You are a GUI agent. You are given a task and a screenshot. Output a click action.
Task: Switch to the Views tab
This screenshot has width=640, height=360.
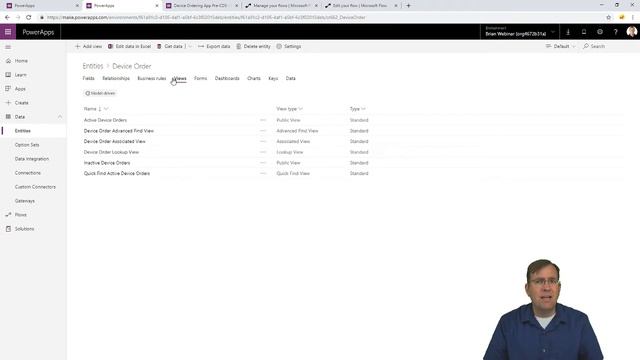tap(180, 78)
